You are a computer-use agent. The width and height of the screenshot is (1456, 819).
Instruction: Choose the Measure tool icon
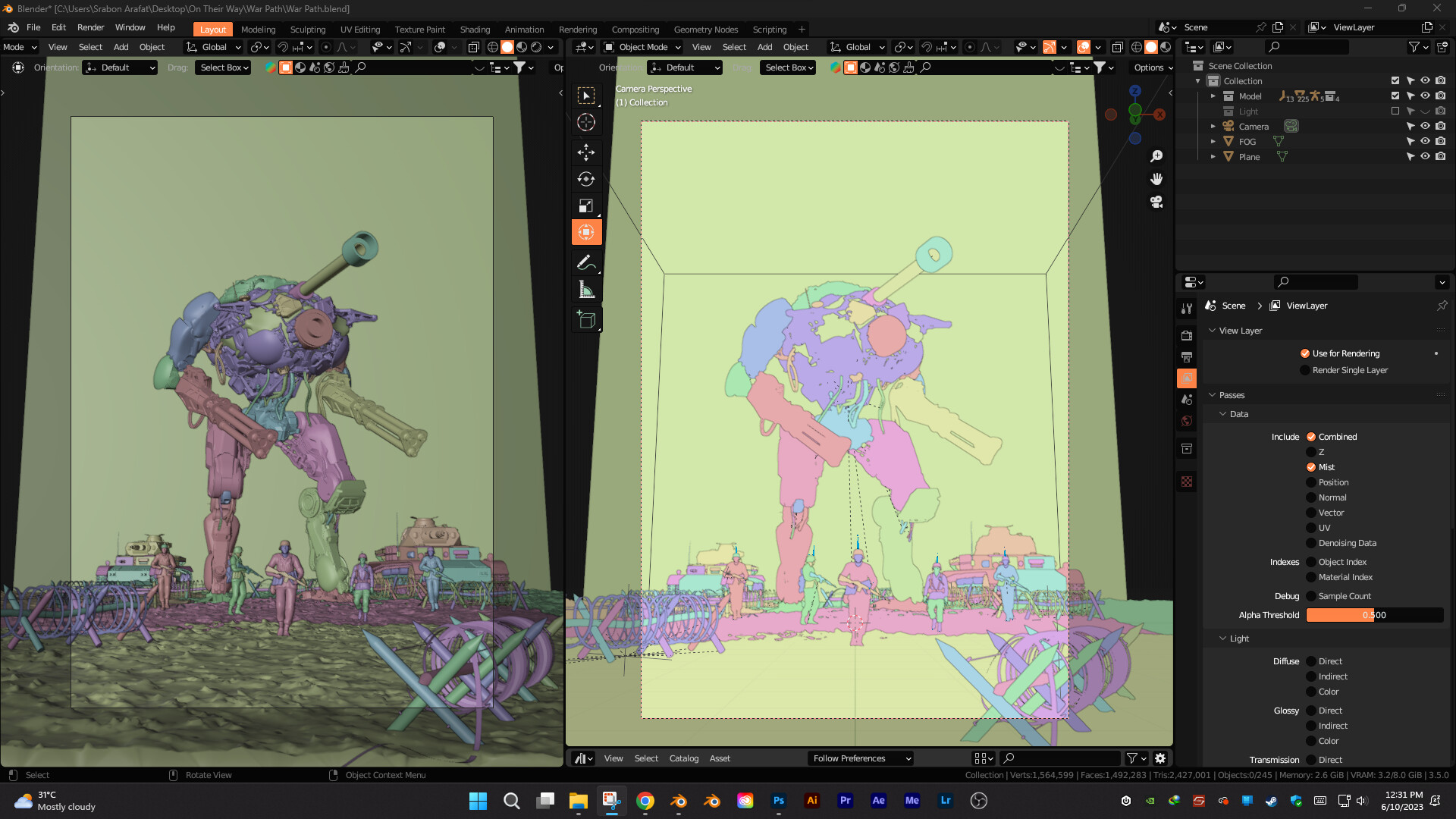coord(586,290)
